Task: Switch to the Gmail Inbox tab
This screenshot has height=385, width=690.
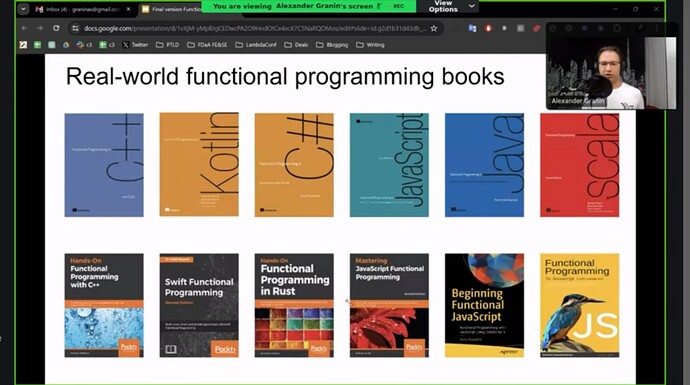Action: (x=78, y=9)
